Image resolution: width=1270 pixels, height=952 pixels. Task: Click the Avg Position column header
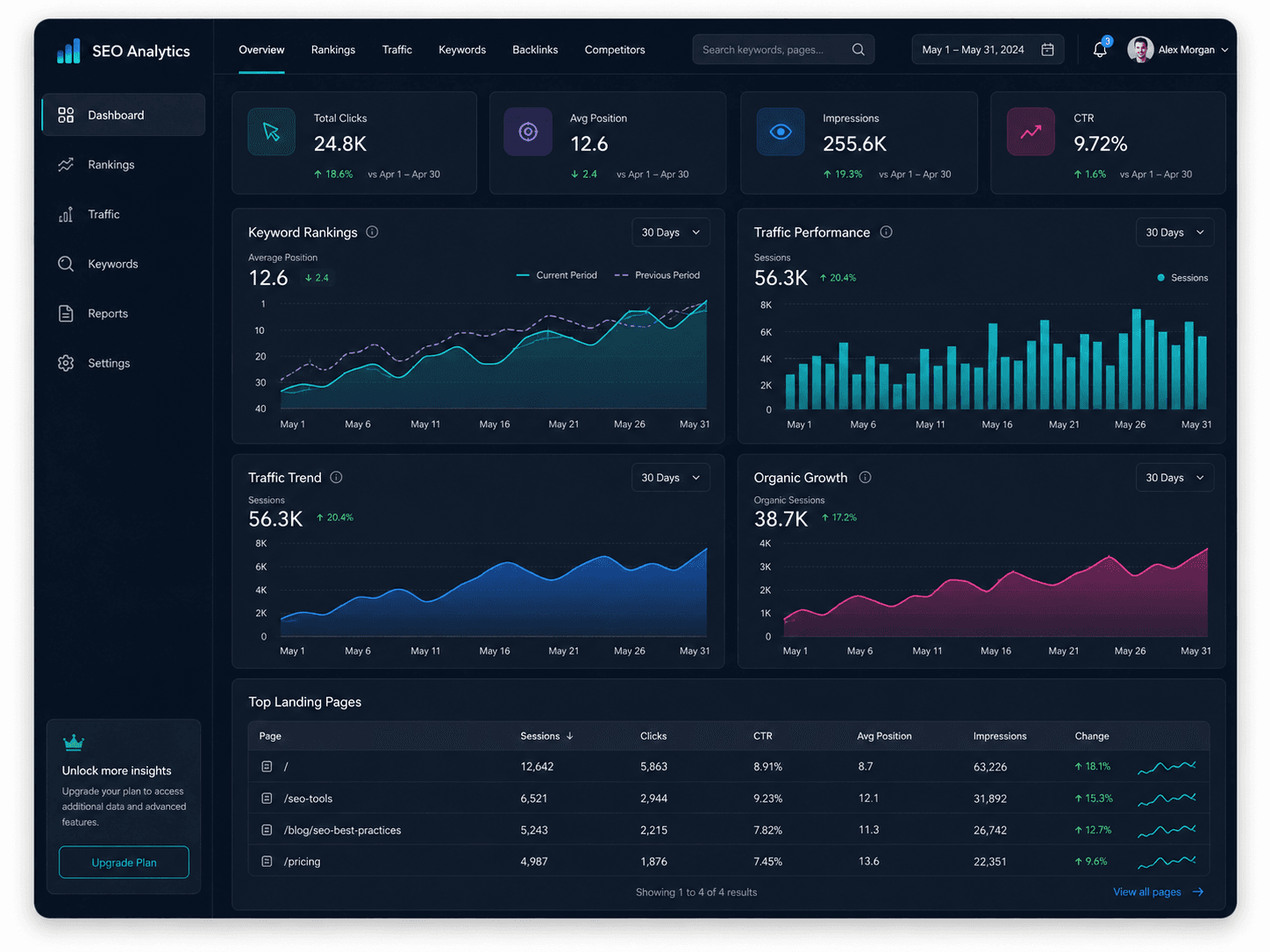coord(884,736)
